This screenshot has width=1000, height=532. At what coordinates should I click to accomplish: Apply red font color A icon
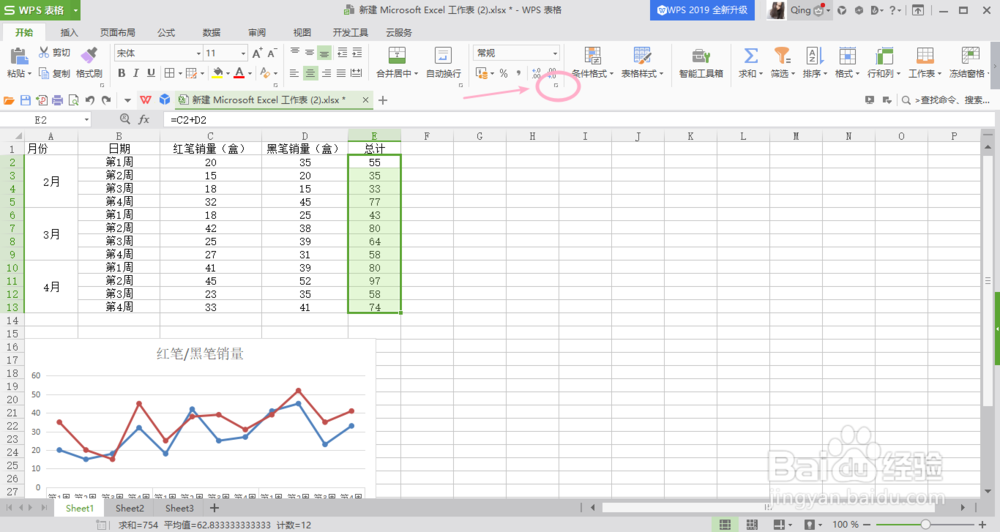click(239, 73)
